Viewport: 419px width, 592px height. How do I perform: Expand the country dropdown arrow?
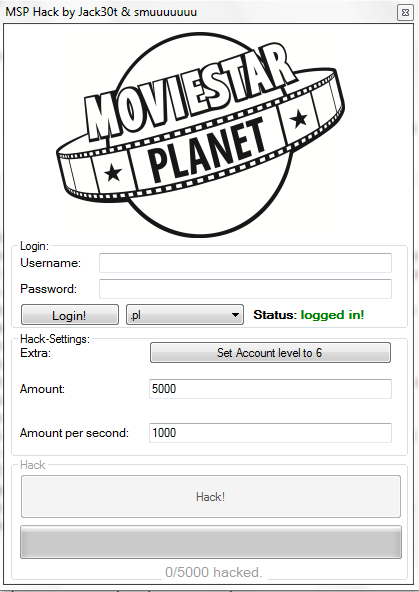click(235, 315)
